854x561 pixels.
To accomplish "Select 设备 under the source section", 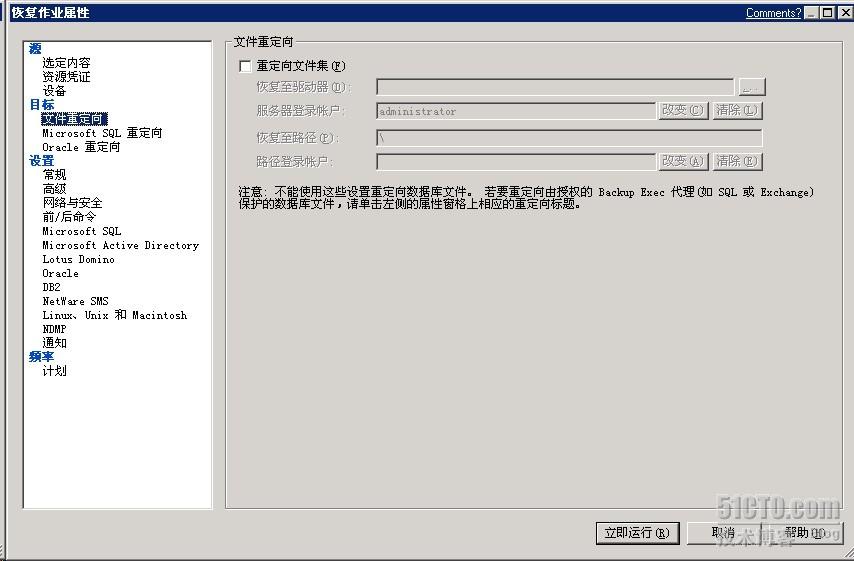I will tap(54, 91).
